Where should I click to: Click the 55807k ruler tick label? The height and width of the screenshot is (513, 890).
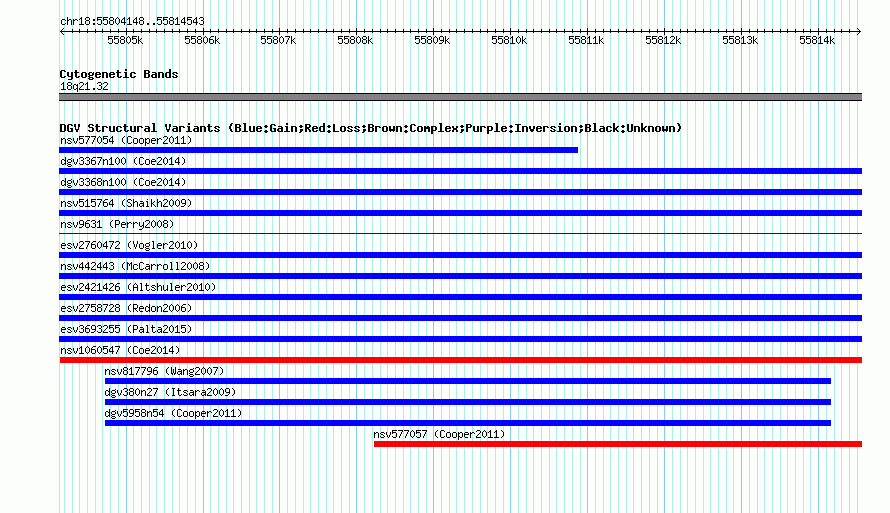[278, 40]
